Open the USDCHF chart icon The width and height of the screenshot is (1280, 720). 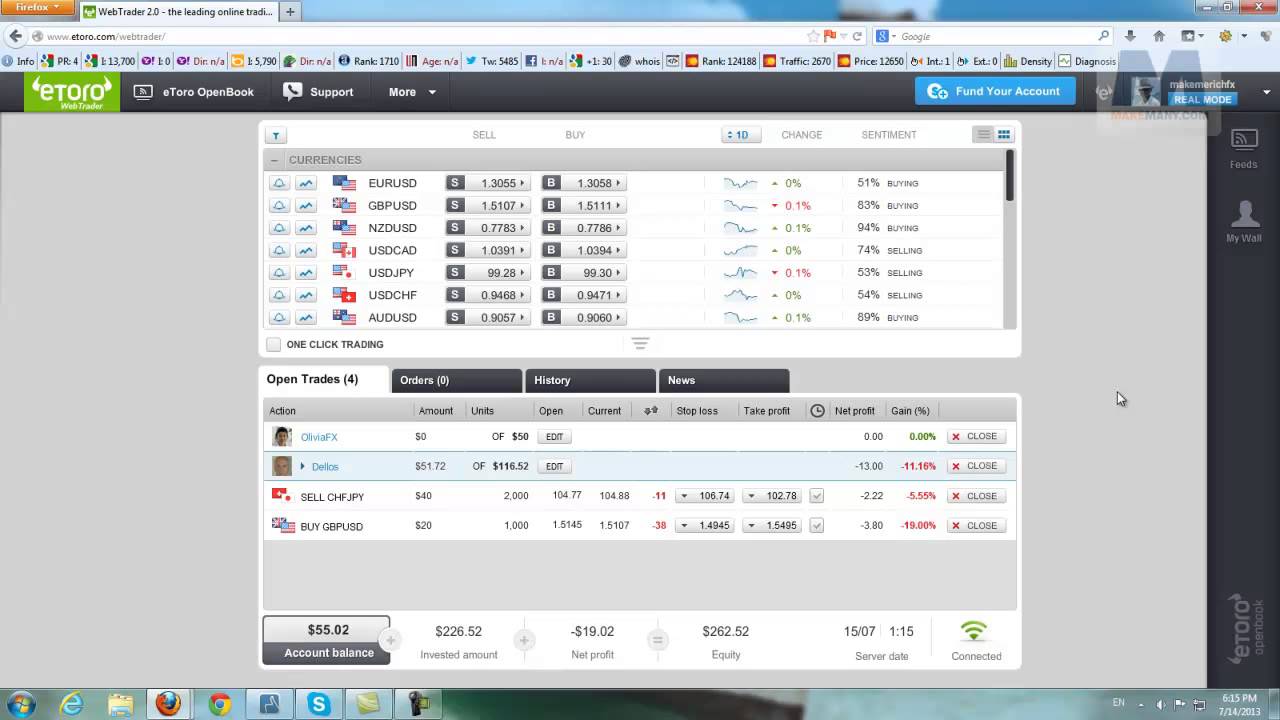coord(306,295)
